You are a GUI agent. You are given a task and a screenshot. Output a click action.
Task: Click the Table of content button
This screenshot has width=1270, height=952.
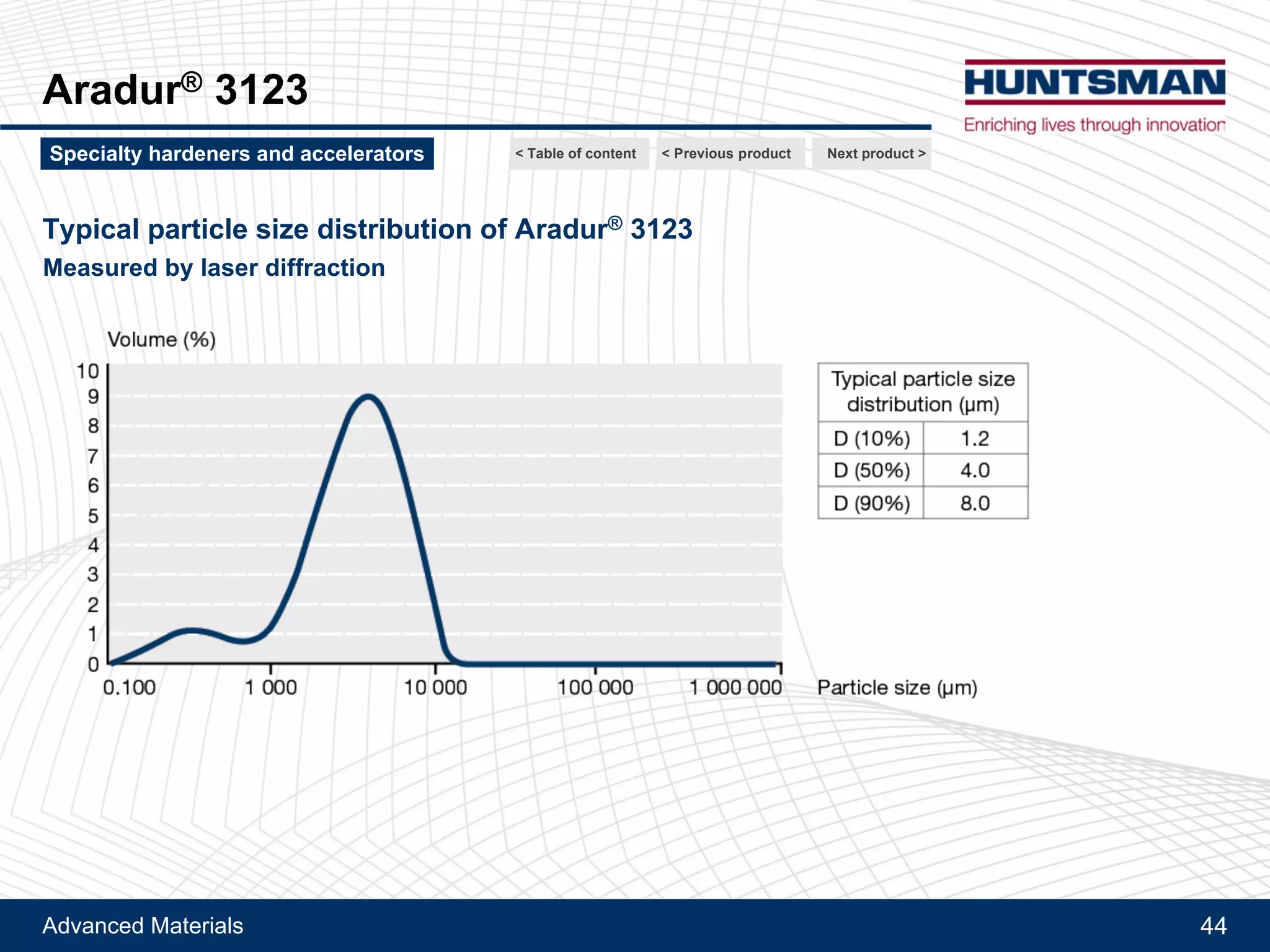click(x=578, y=154)
